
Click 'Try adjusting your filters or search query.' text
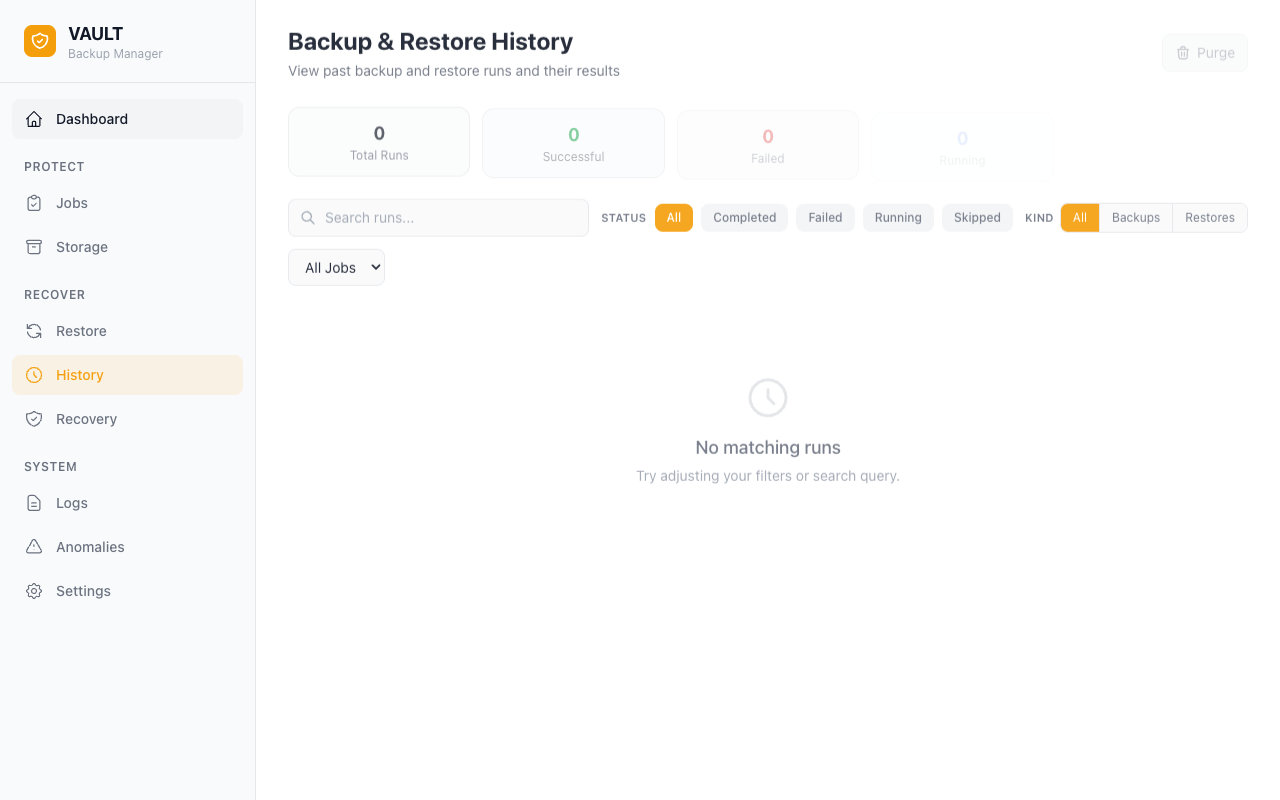(x=768, y=476)
